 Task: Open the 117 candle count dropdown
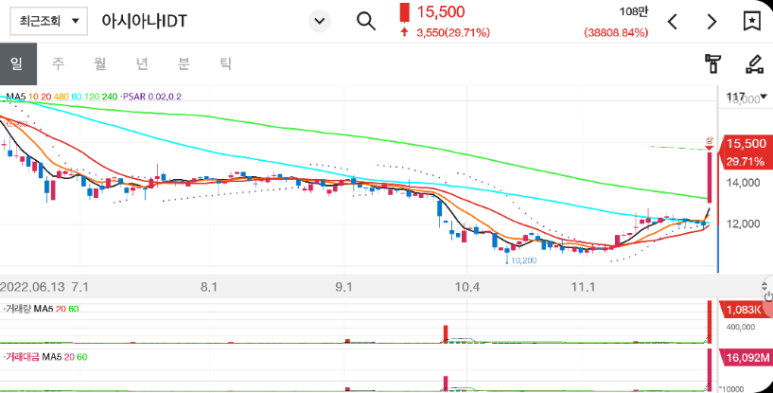[747, 97]
